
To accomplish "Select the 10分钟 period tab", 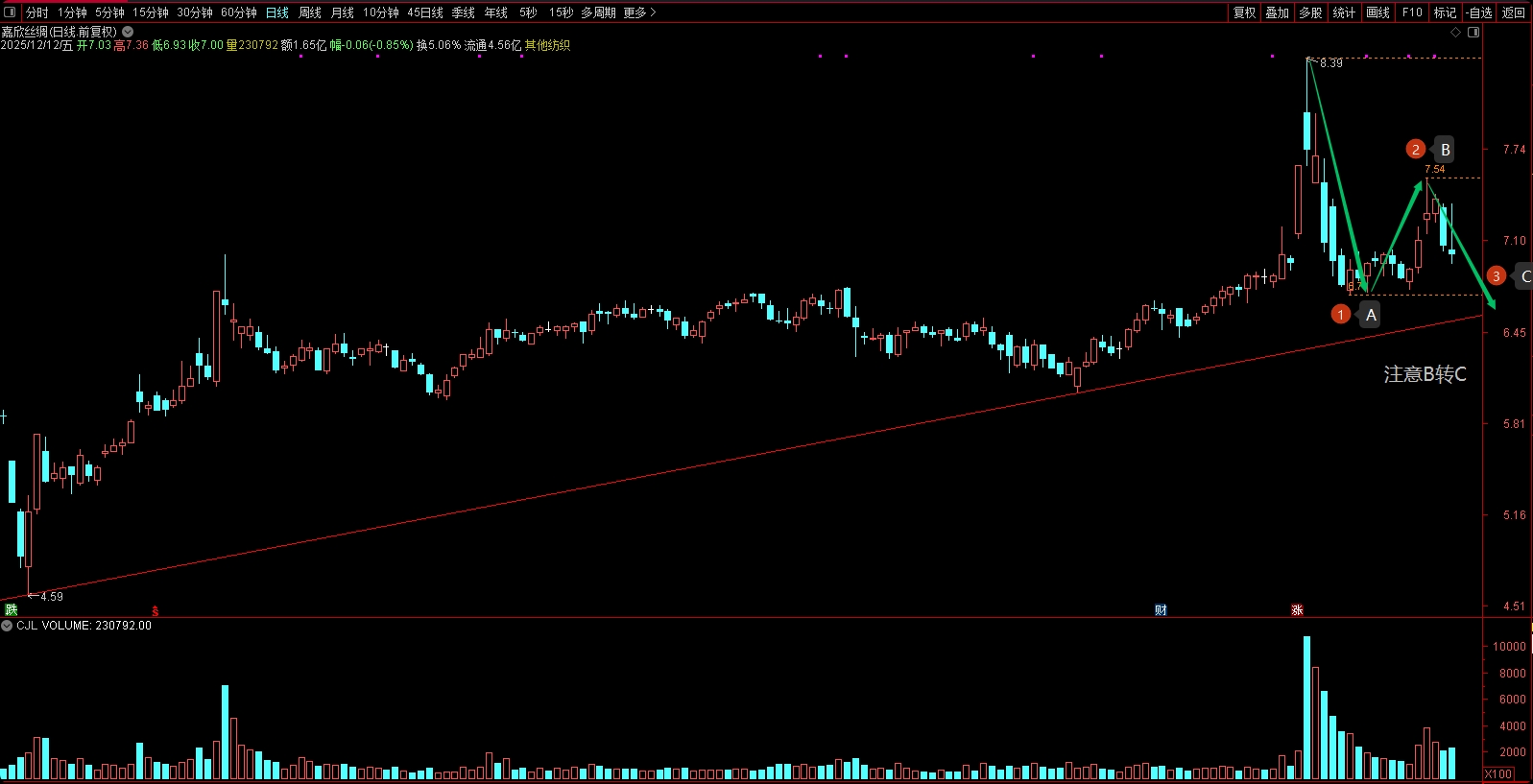I will pos(380,12).
